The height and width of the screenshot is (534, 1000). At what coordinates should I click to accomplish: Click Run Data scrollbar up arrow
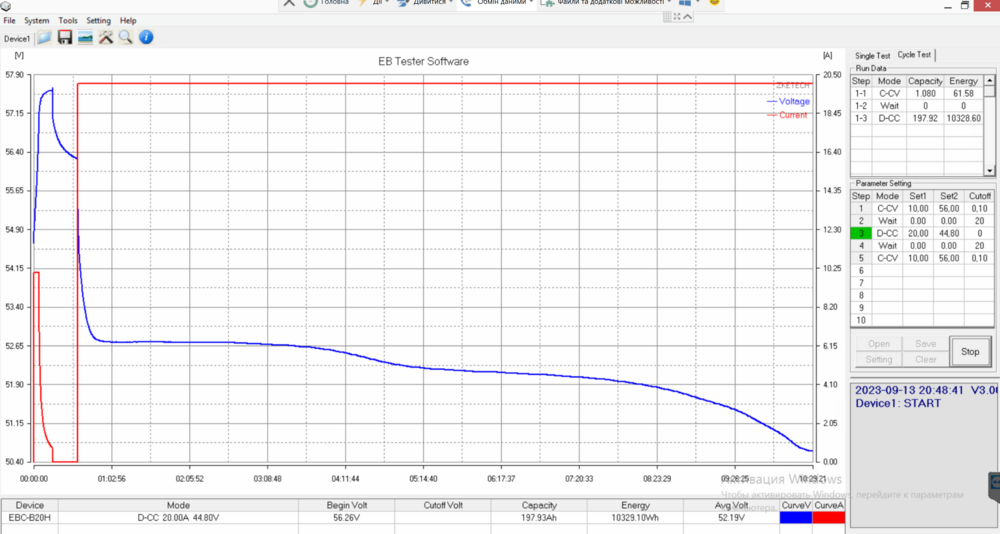pyautogui.click(x=989, y=80)
